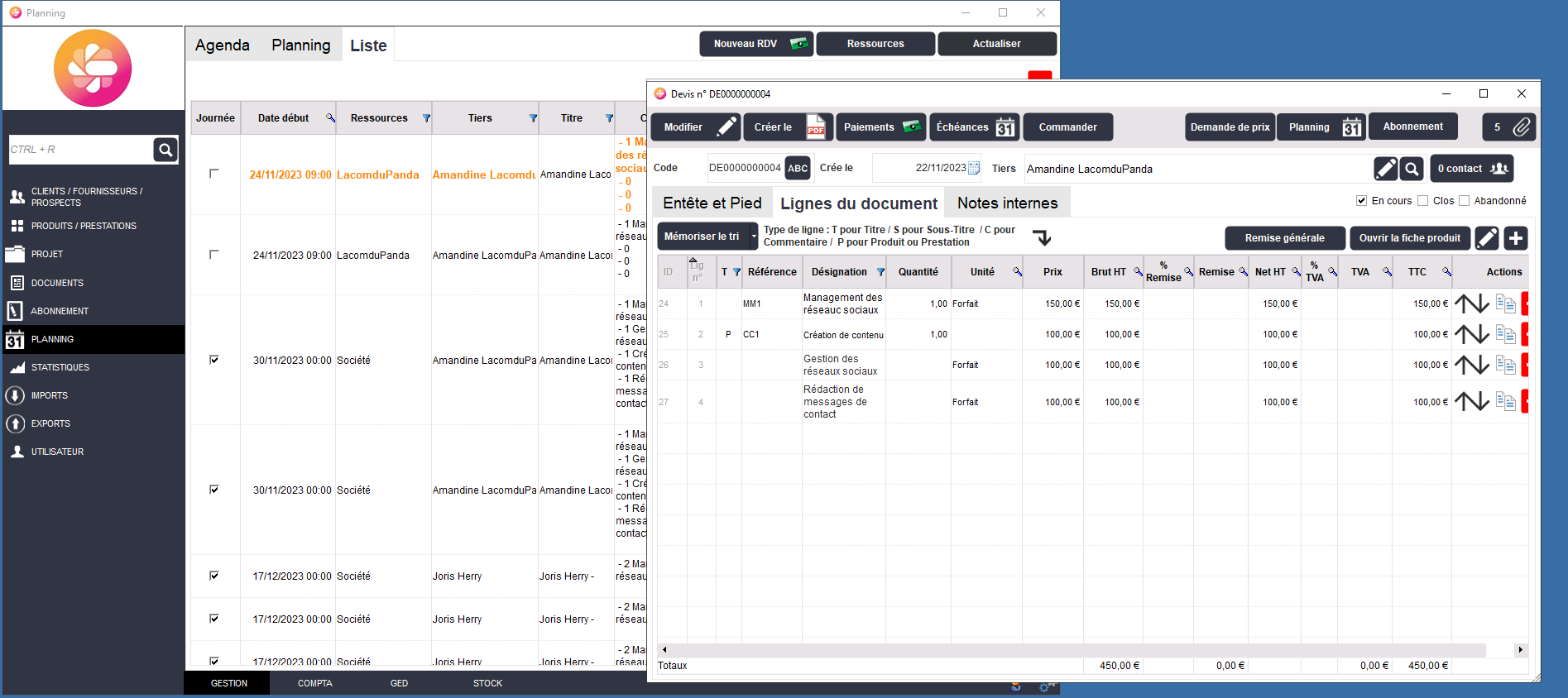
Task: Enable the Abandonné checkbox
Action: pyautogui.click(x=1464, y=201)
